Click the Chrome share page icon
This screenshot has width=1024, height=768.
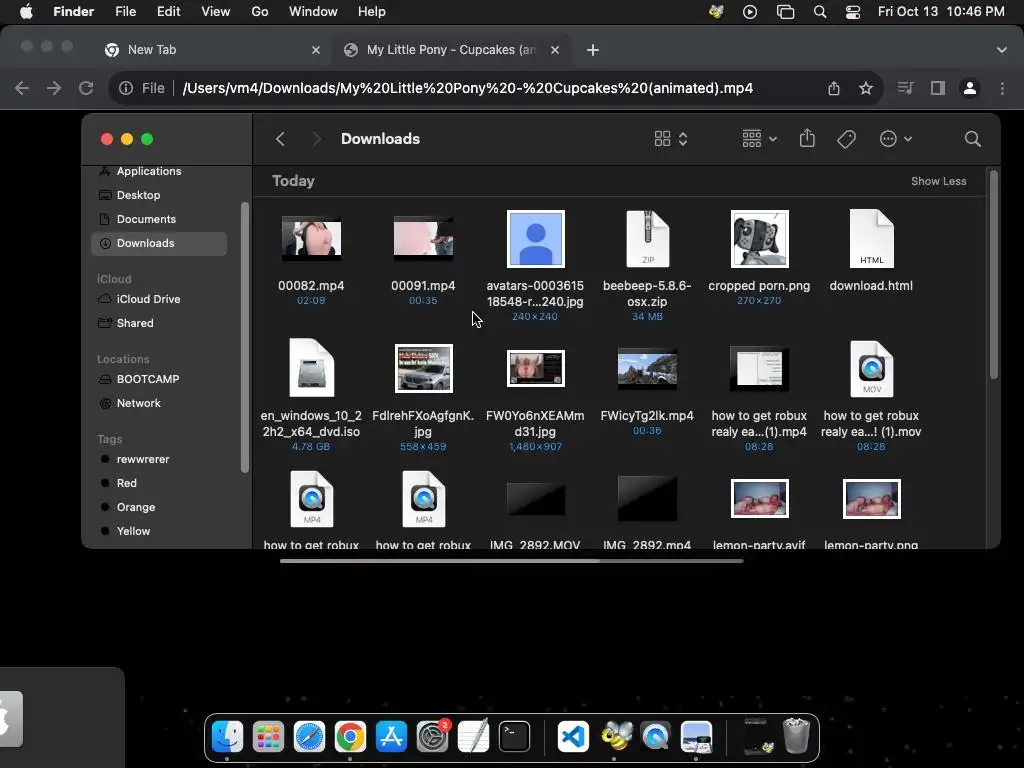click(x=834, y=88)
